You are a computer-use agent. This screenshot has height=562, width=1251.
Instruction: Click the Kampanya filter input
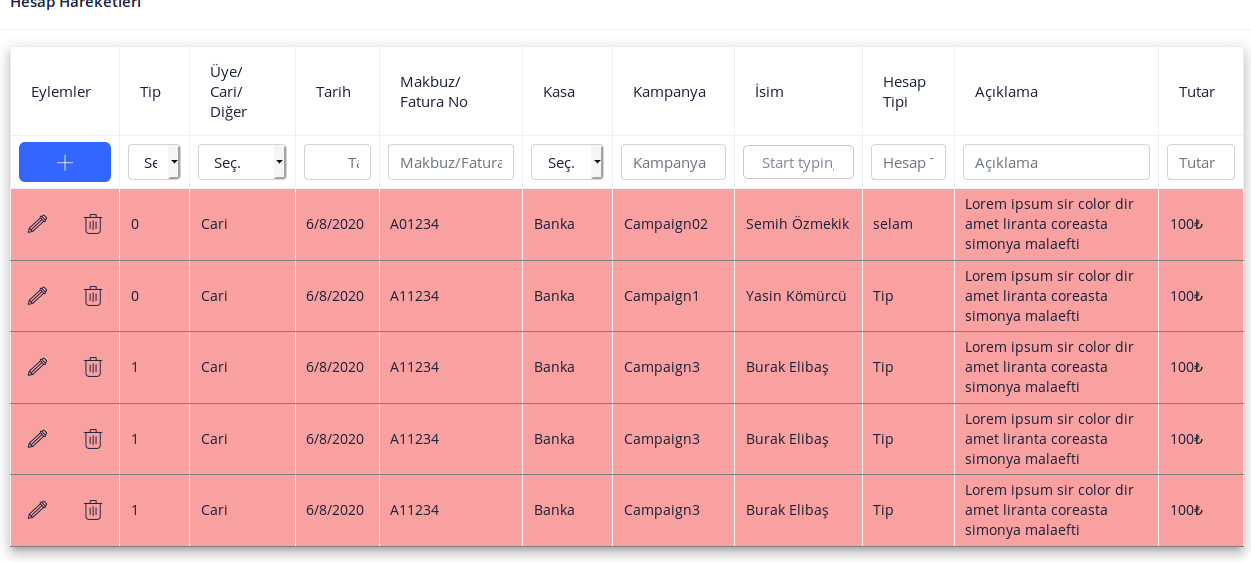[673, 162]
